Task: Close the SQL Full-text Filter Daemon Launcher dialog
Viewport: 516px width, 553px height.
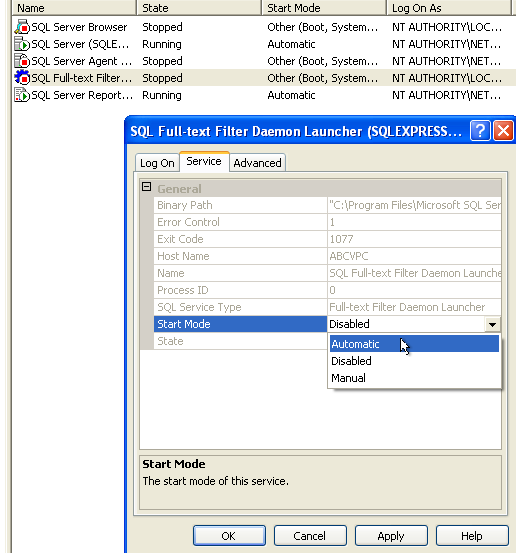Action: coord(503,131)
